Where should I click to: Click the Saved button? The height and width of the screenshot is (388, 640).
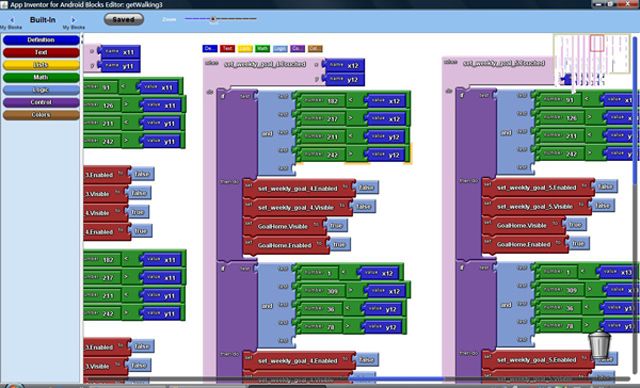[124, 19]
